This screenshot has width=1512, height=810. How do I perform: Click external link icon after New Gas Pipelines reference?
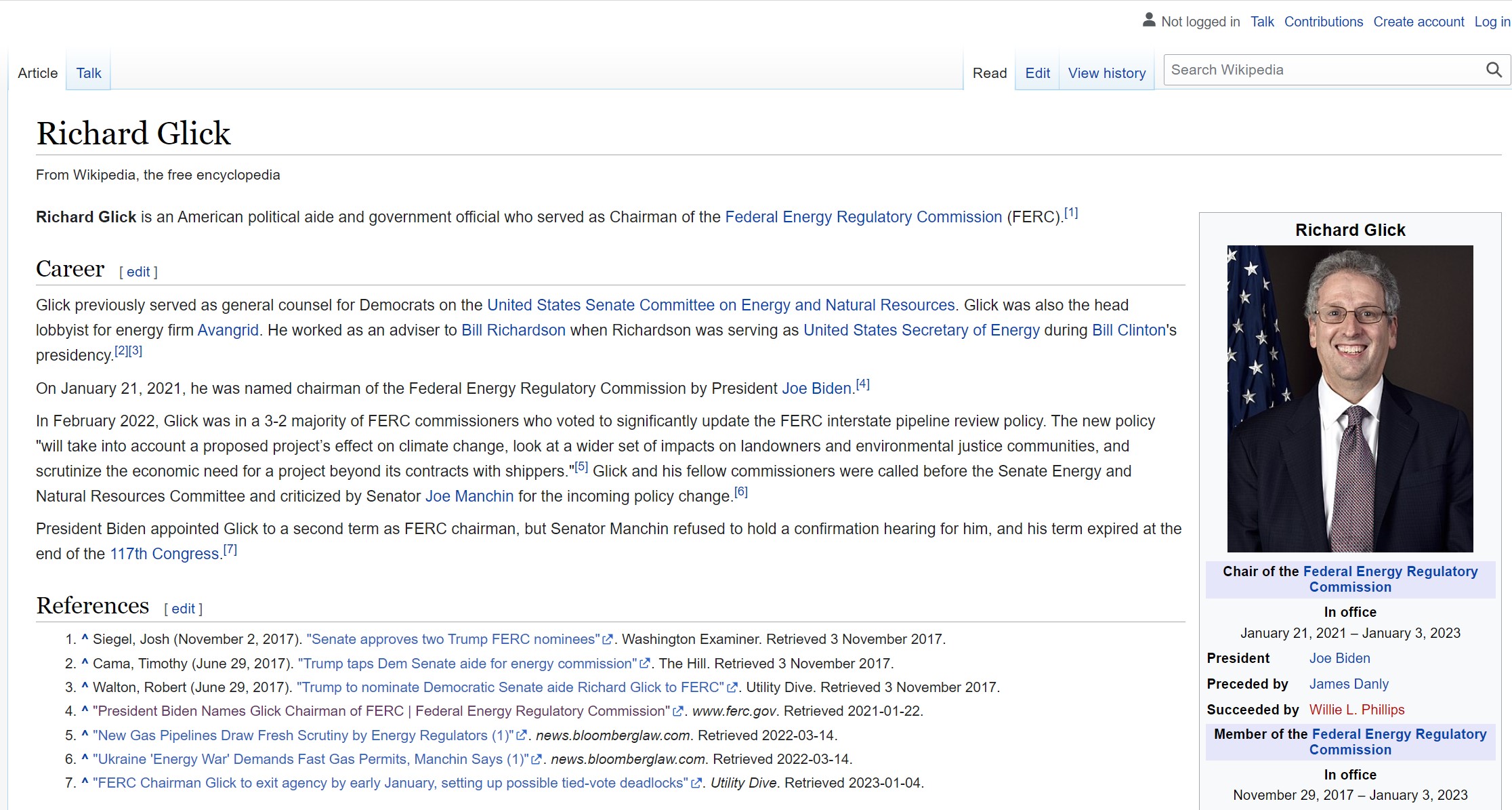click(x=522, y=735)
